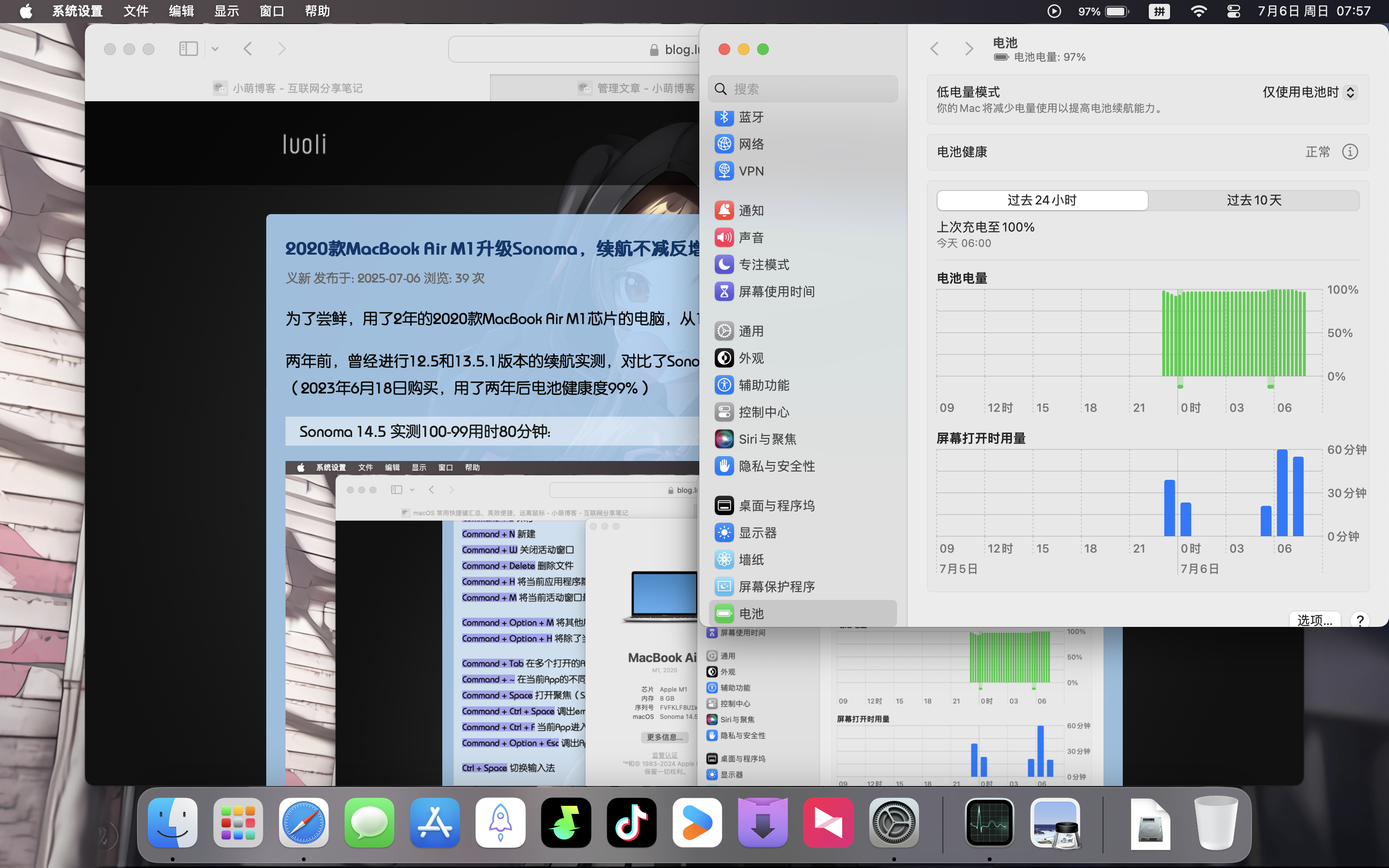The height and width of the screenshot is (868, 1389).
Task: Go back in Safari window
Action: [248, 49]
